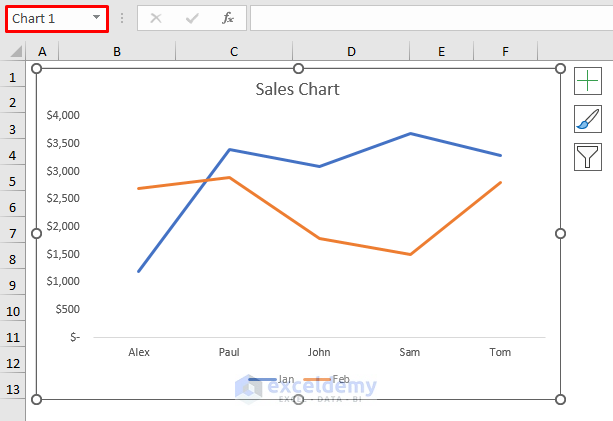The width and height of the screenshot is (613, 421).
Task: Click the Enter checkmark in formula bar
Action: click(x=192, y=18)
